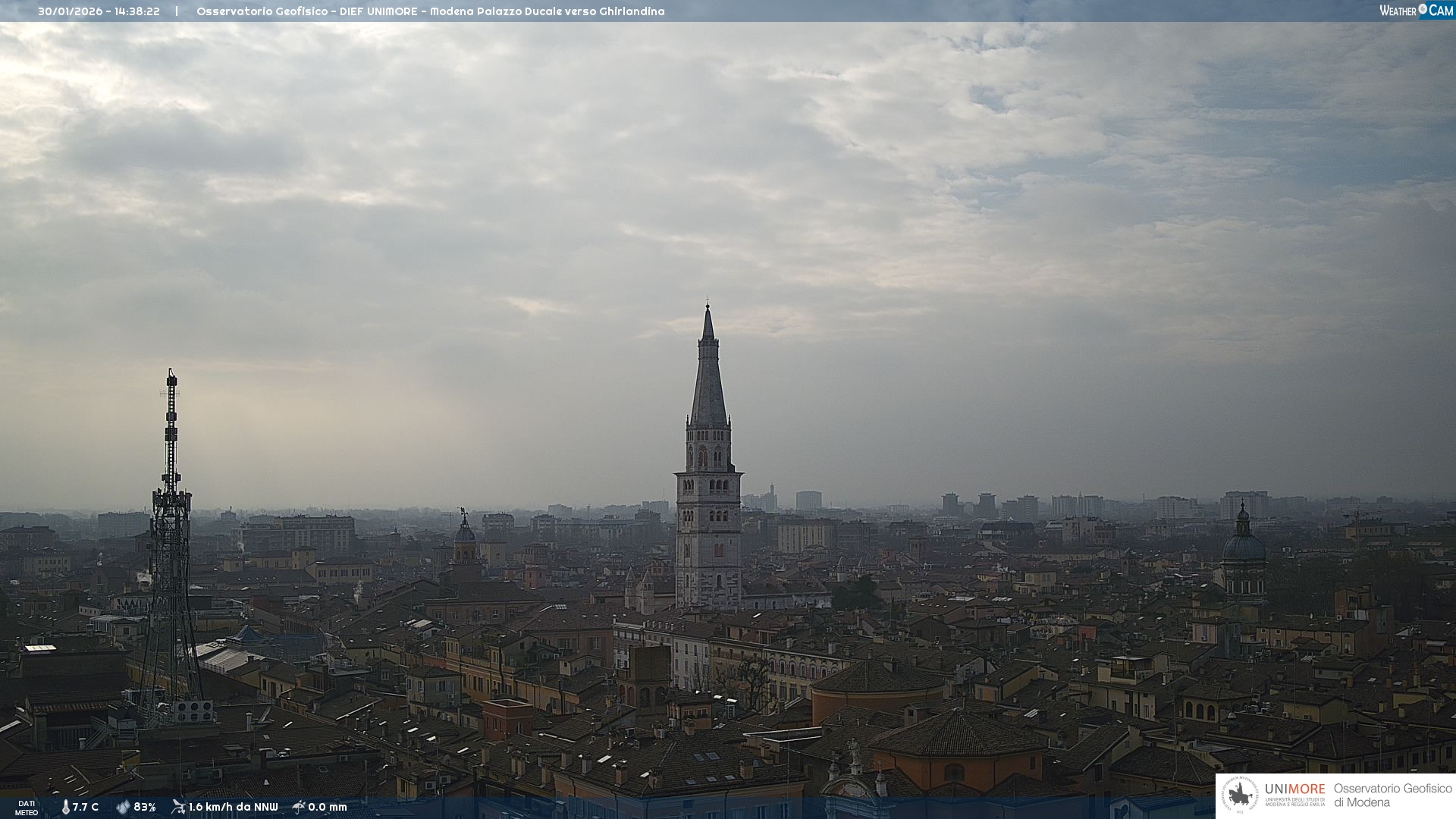
Task: Click the 0.0 mm rainfall value
Action: [x=328, y=807]
